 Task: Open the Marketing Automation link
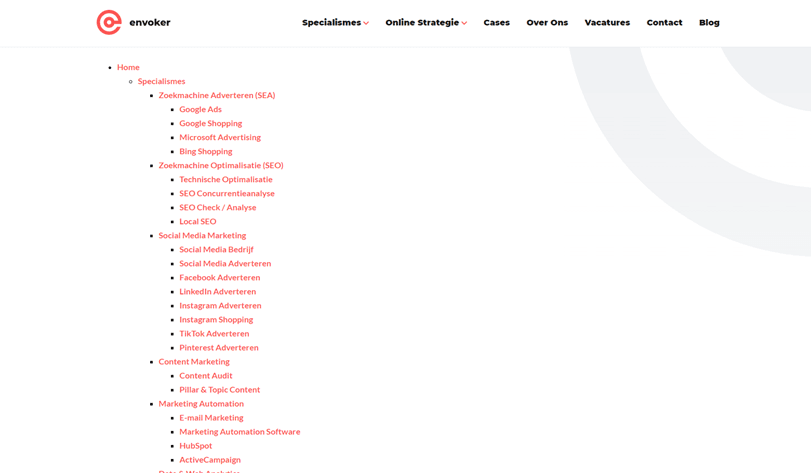pos(201,403)
